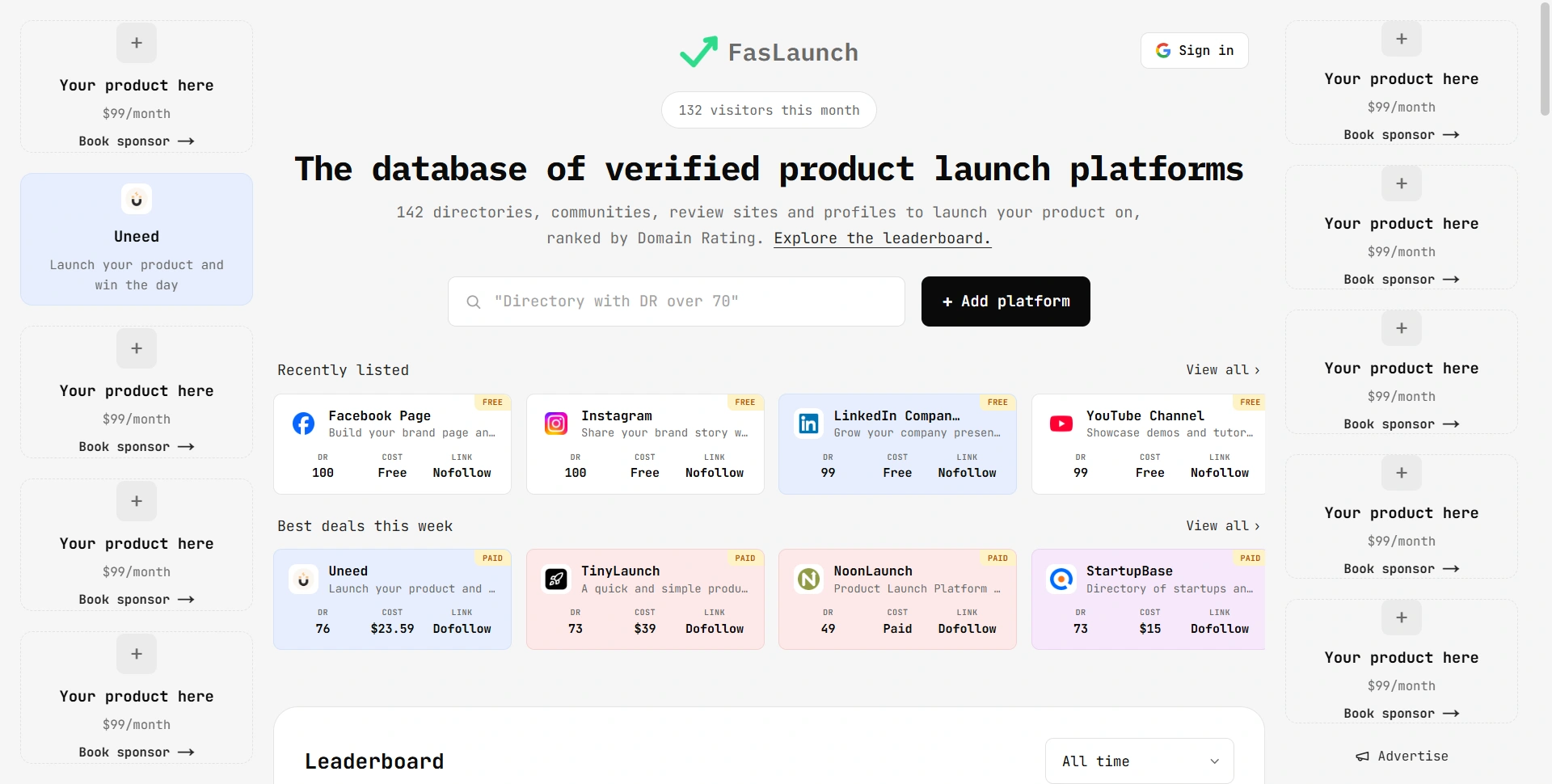Click the search magnifier icon
Viewport: 1552px width, 784px height.
474,301
